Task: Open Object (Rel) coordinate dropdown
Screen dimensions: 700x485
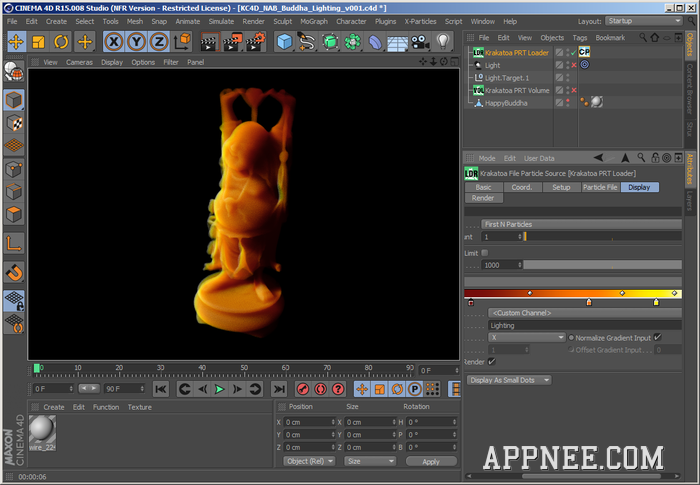Action: coord(309,461)
